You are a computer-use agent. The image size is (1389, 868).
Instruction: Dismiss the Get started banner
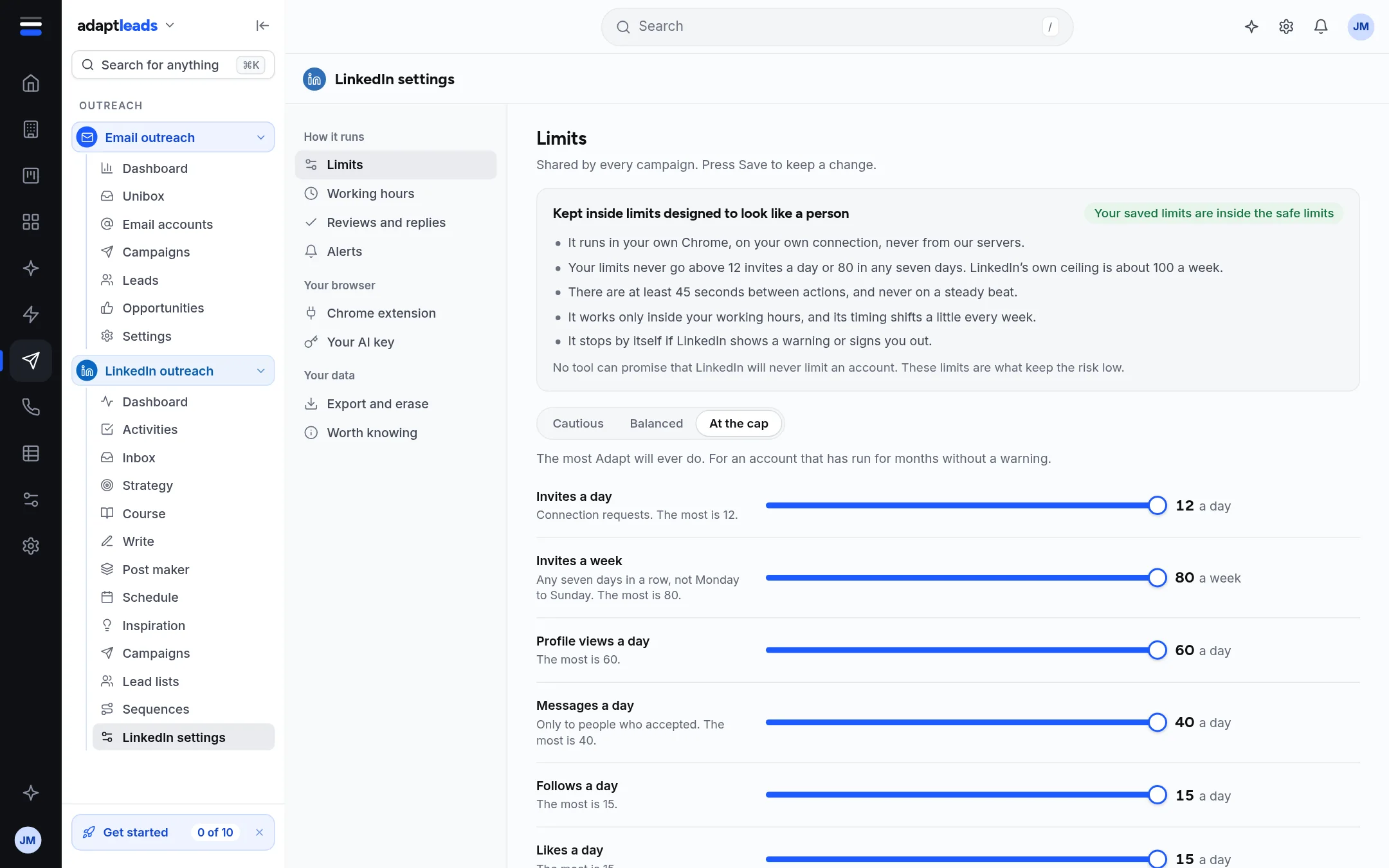[x=259, y=832]
